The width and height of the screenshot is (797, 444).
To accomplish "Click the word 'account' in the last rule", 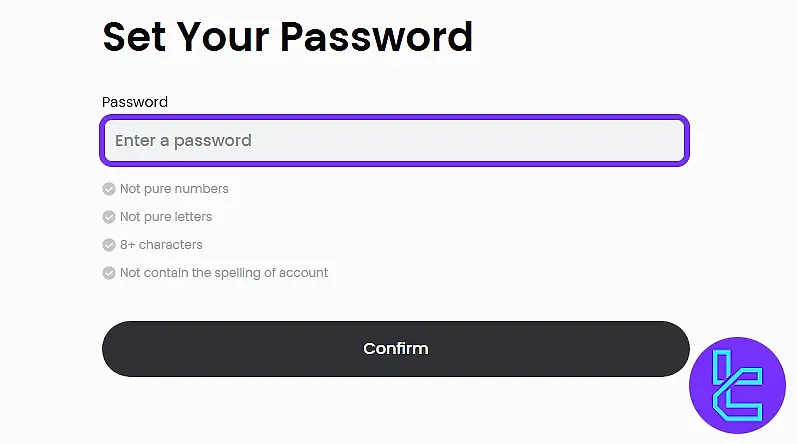I will [303, 273].
